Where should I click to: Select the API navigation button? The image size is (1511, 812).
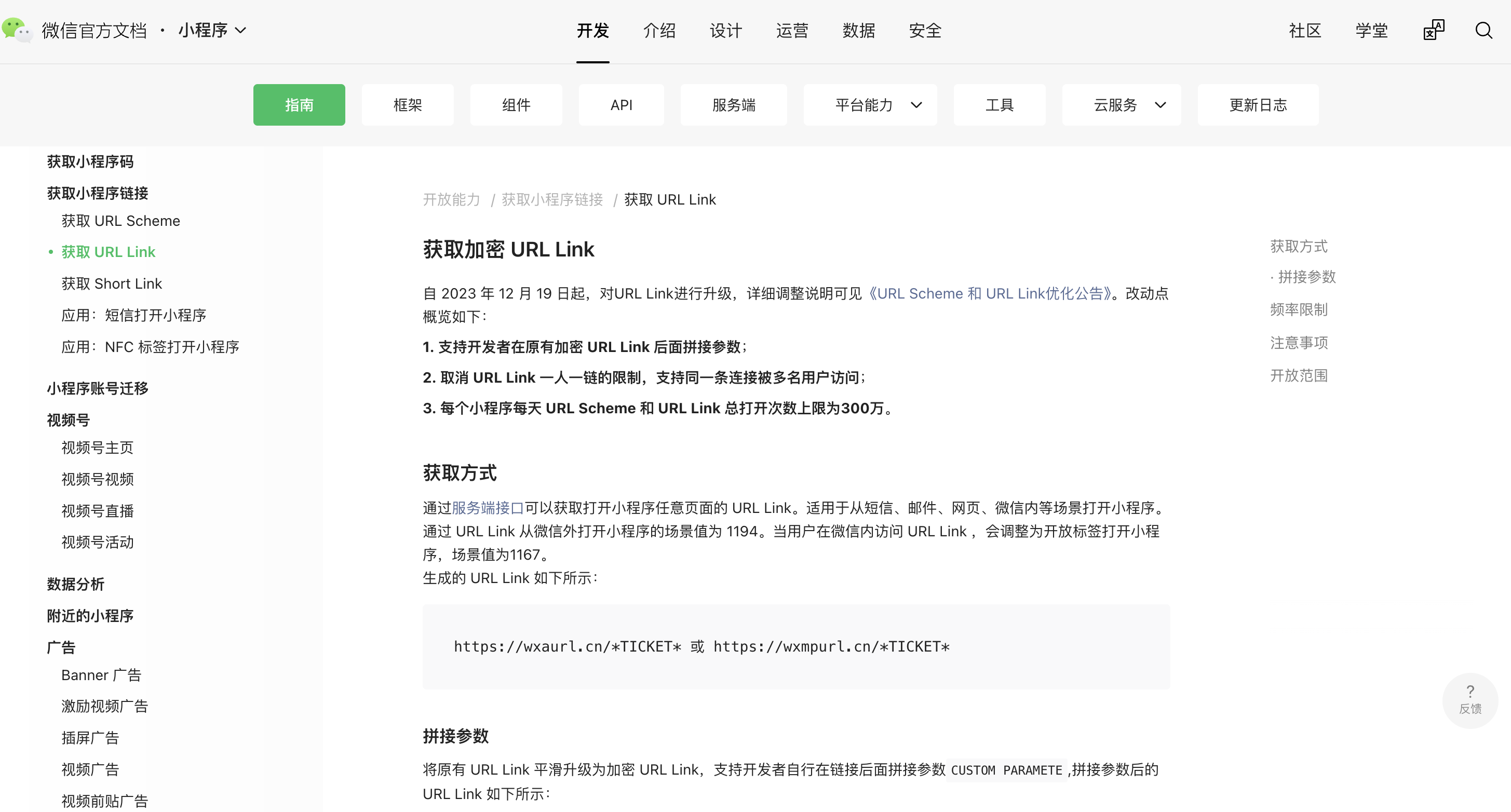(621, 105)
